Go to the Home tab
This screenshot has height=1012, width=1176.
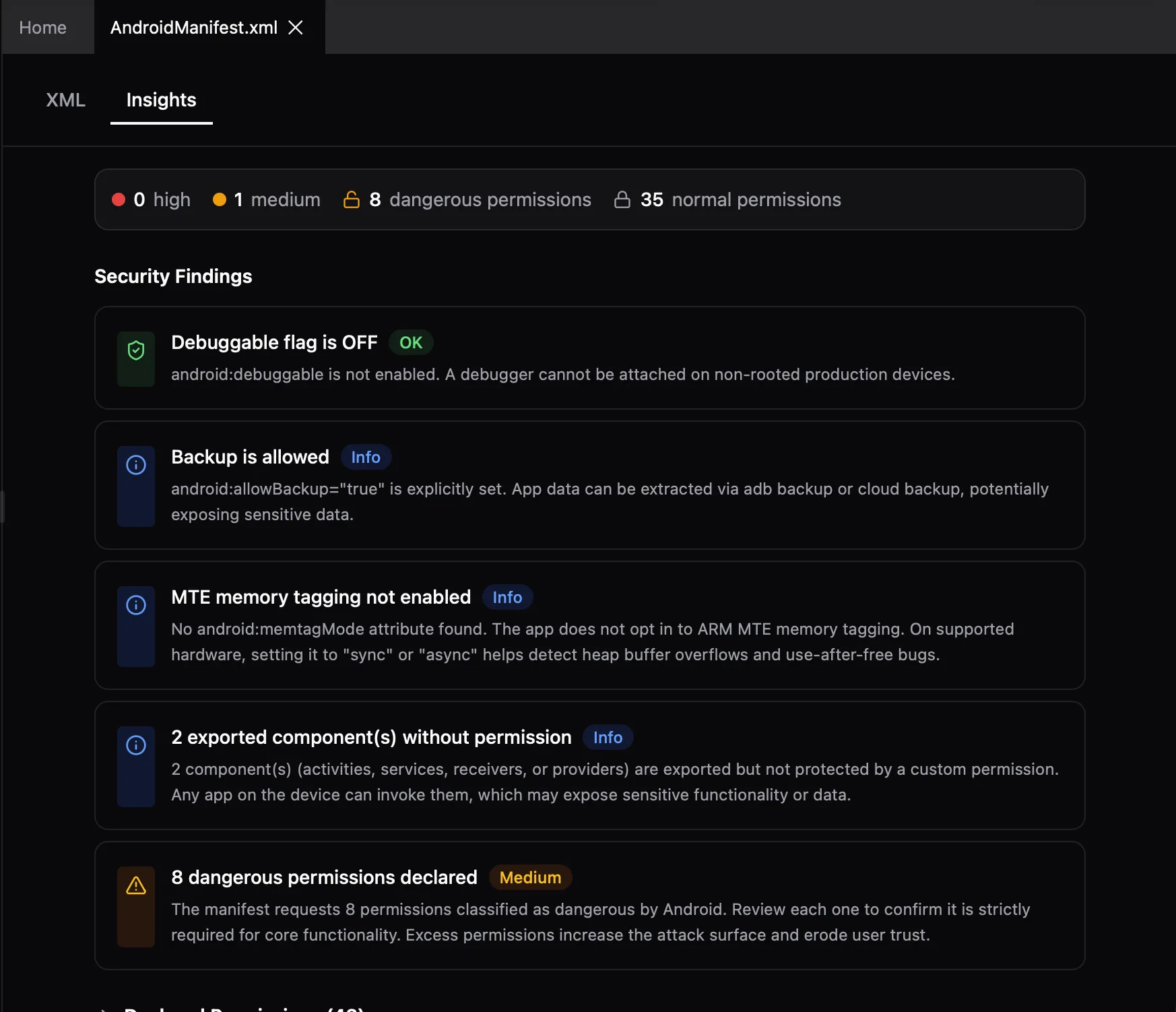click(42, 28)
